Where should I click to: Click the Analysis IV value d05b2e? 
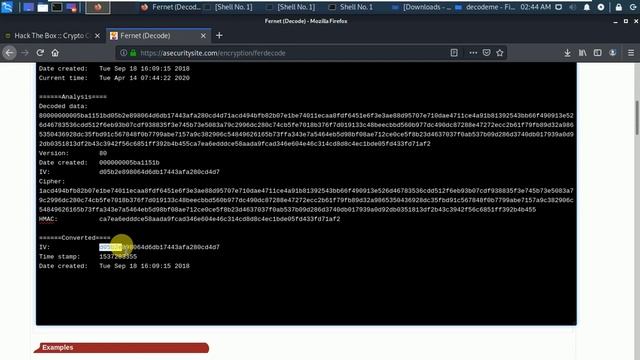coord(159,172)
